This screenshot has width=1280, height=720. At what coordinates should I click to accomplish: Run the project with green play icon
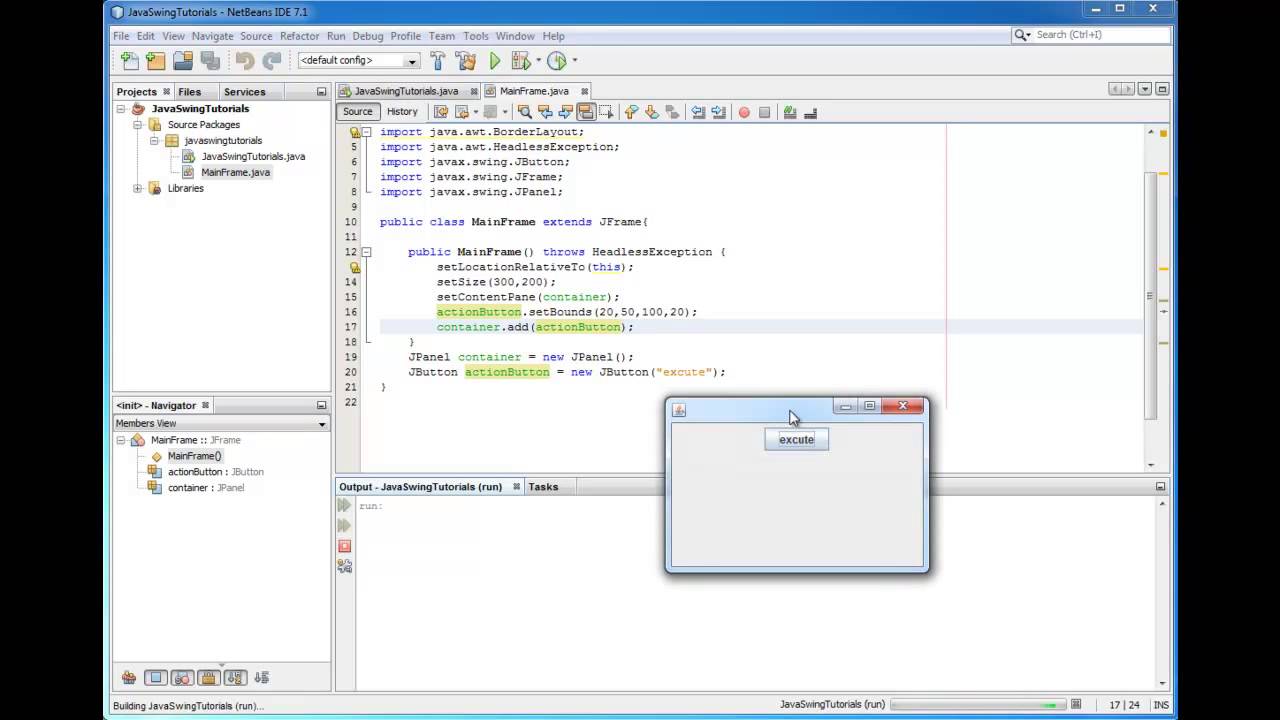click(494, 61)
